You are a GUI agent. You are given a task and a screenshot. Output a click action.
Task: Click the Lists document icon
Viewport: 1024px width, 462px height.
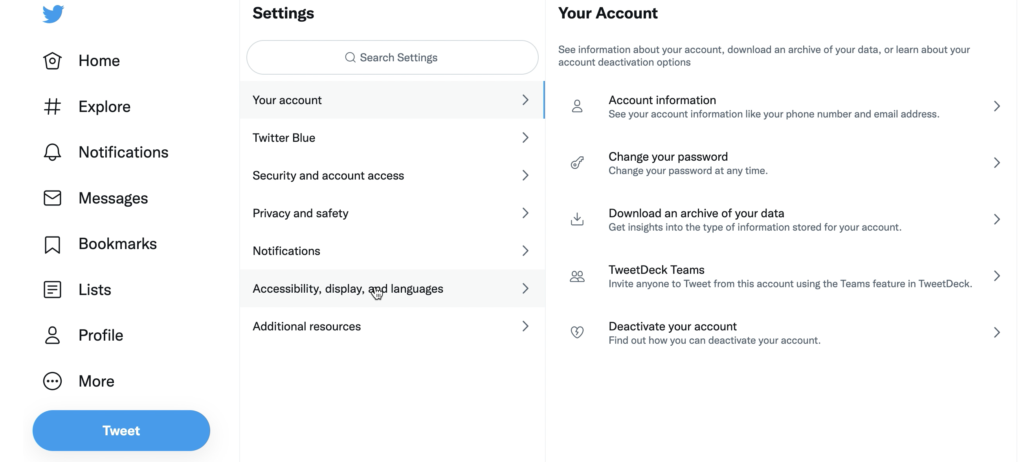point(52,289)
